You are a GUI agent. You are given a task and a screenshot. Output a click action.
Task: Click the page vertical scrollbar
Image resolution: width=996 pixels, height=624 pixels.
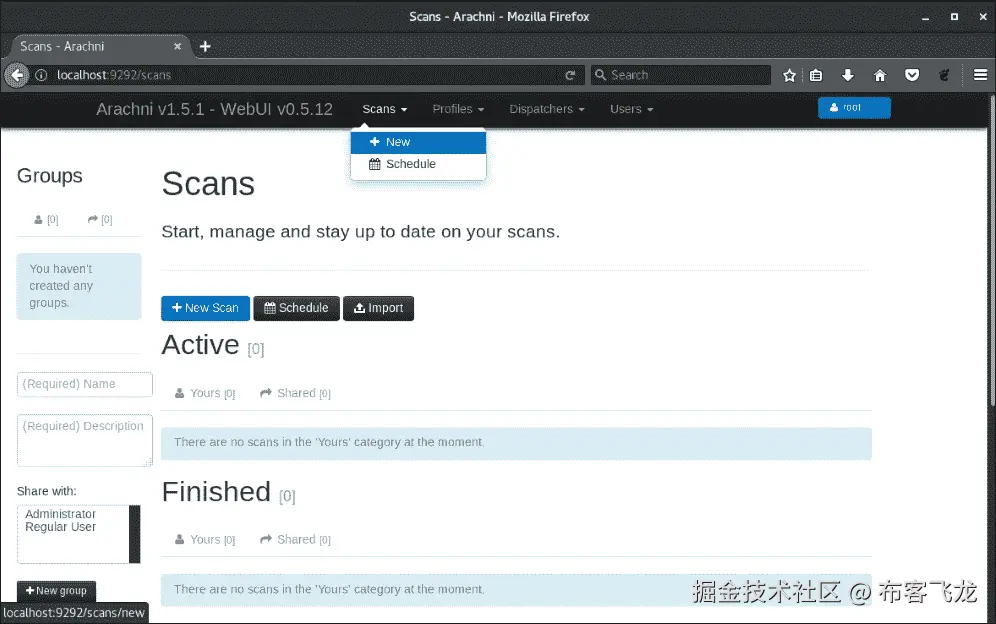pos(992,251)
